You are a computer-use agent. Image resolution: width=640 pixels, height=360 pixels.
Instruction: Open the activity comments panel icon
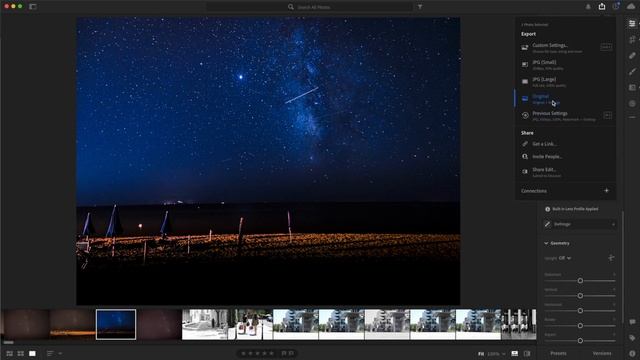632,322
